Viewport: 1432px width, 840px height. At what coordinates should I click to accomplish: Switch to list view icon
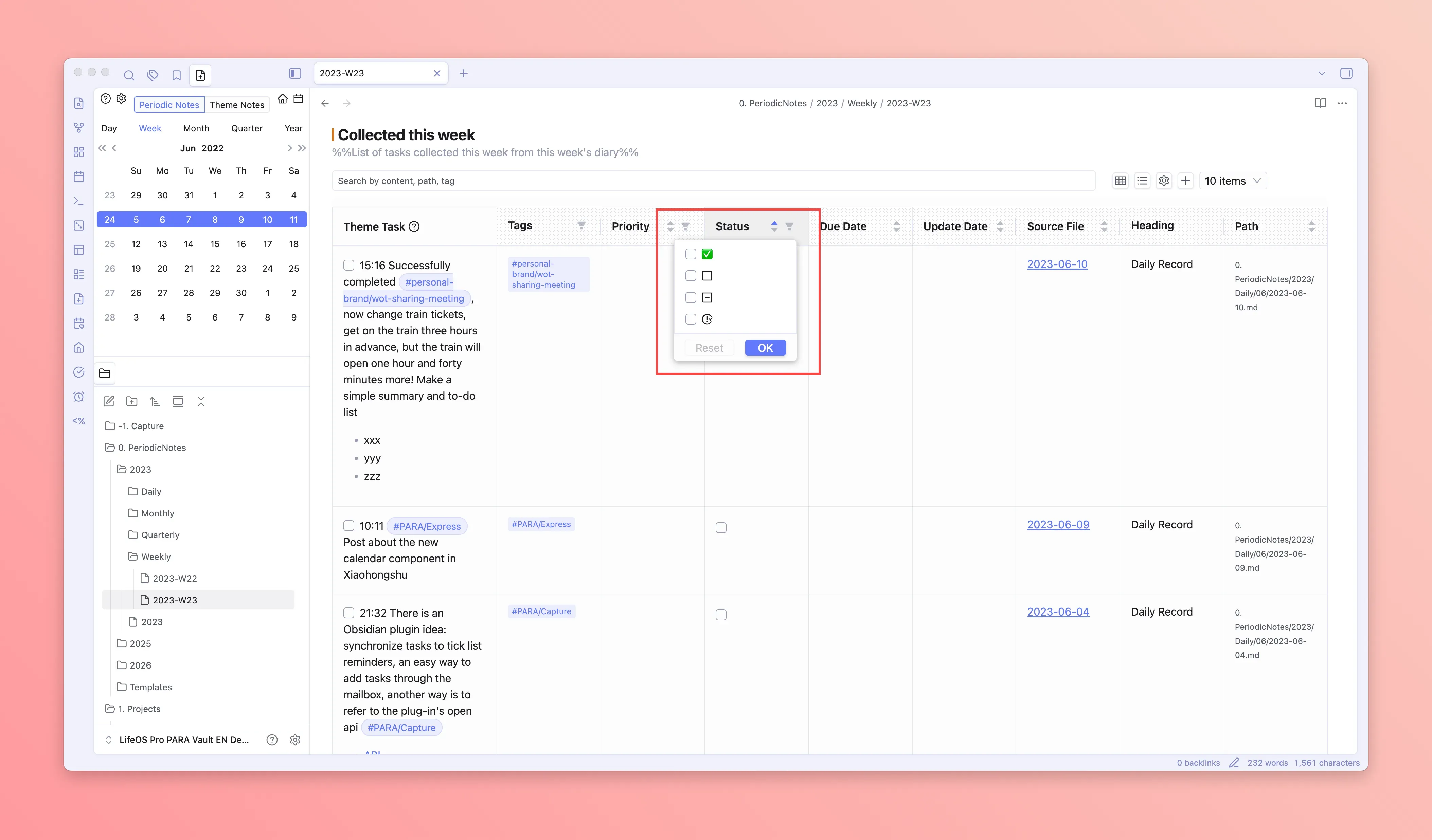[1142, 181]
